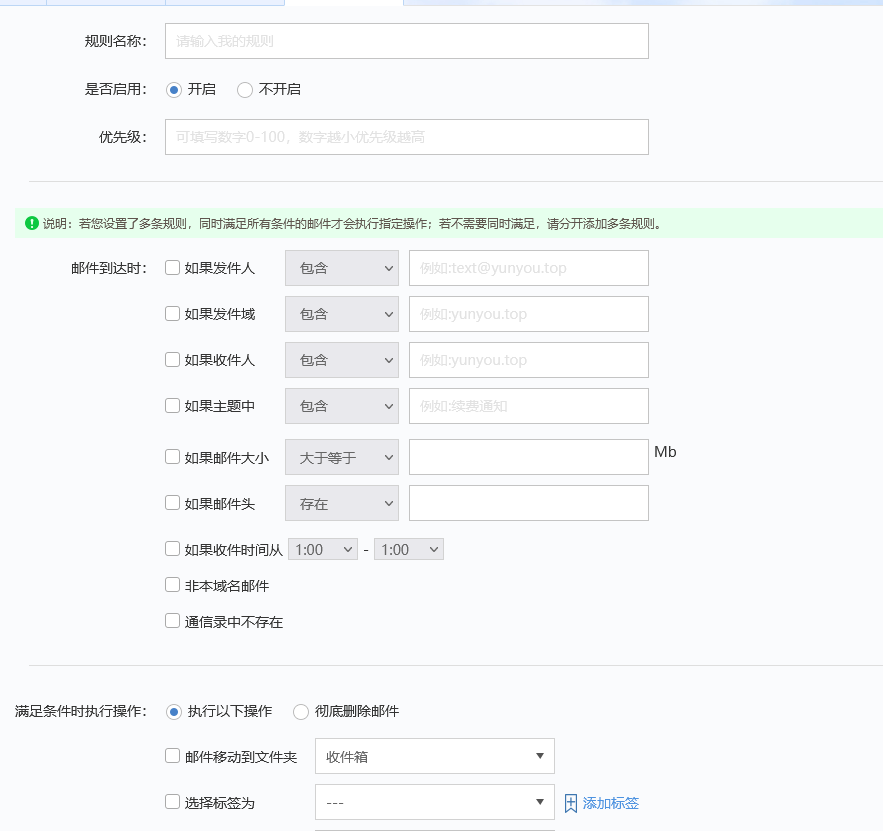Check the 邮件移动到文件夹 option
The height and width of the screenshot is (831, 883).
(x=172, y=756)
